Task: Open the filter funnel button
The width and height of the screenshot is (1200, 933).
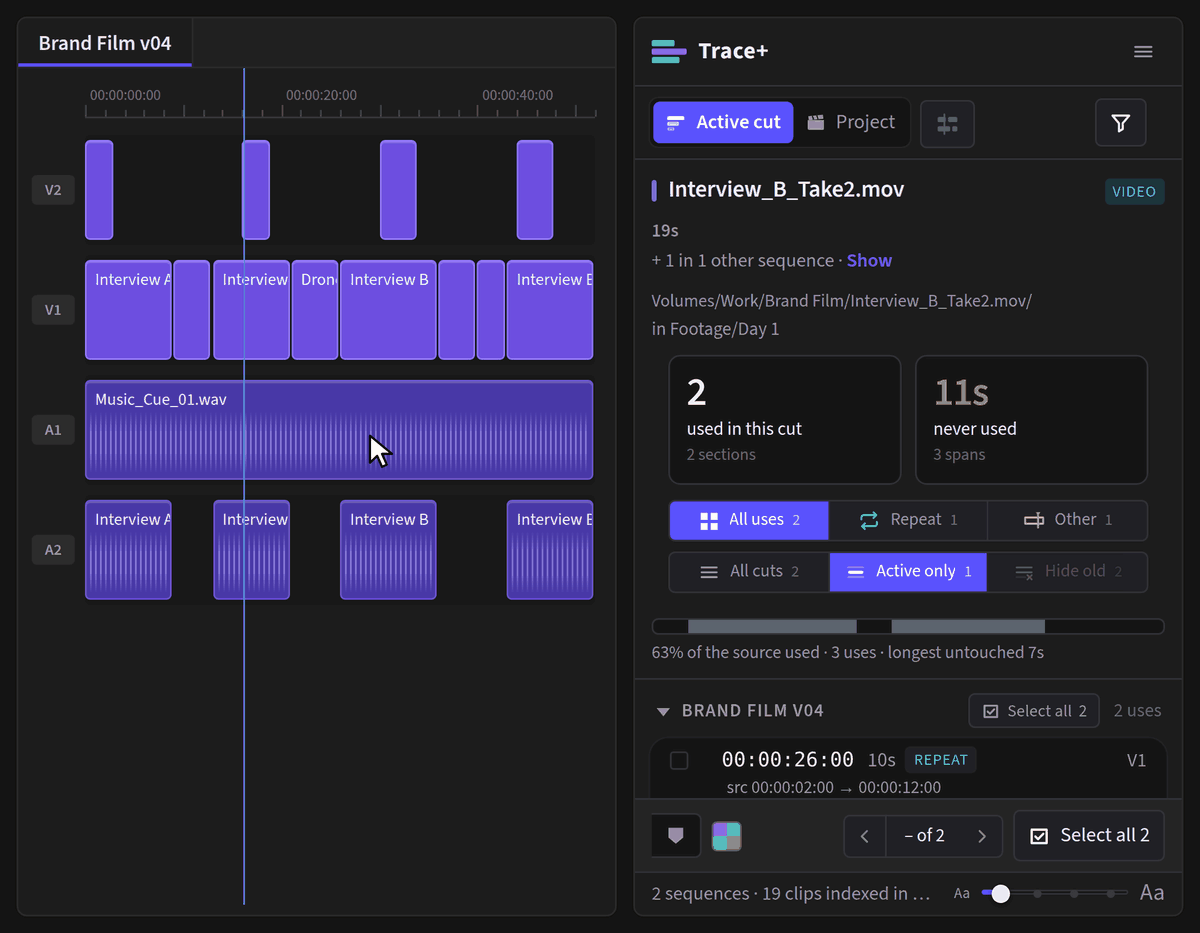Action: (1120, 123)
